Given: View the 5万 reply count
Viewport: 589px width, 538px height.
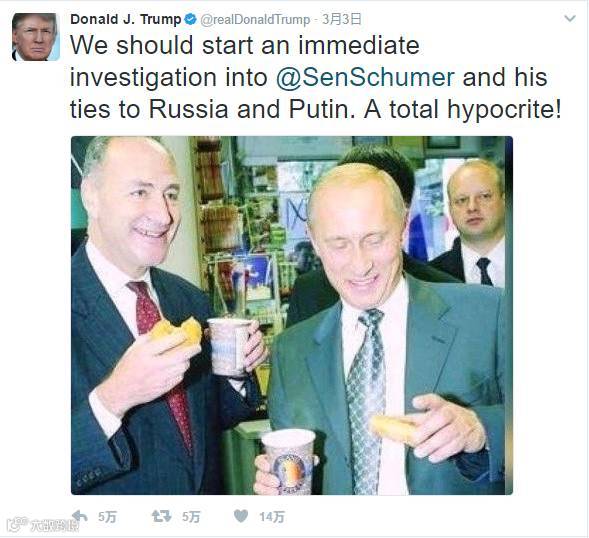Looking at the screenshot, I should (x=107, y=517).
